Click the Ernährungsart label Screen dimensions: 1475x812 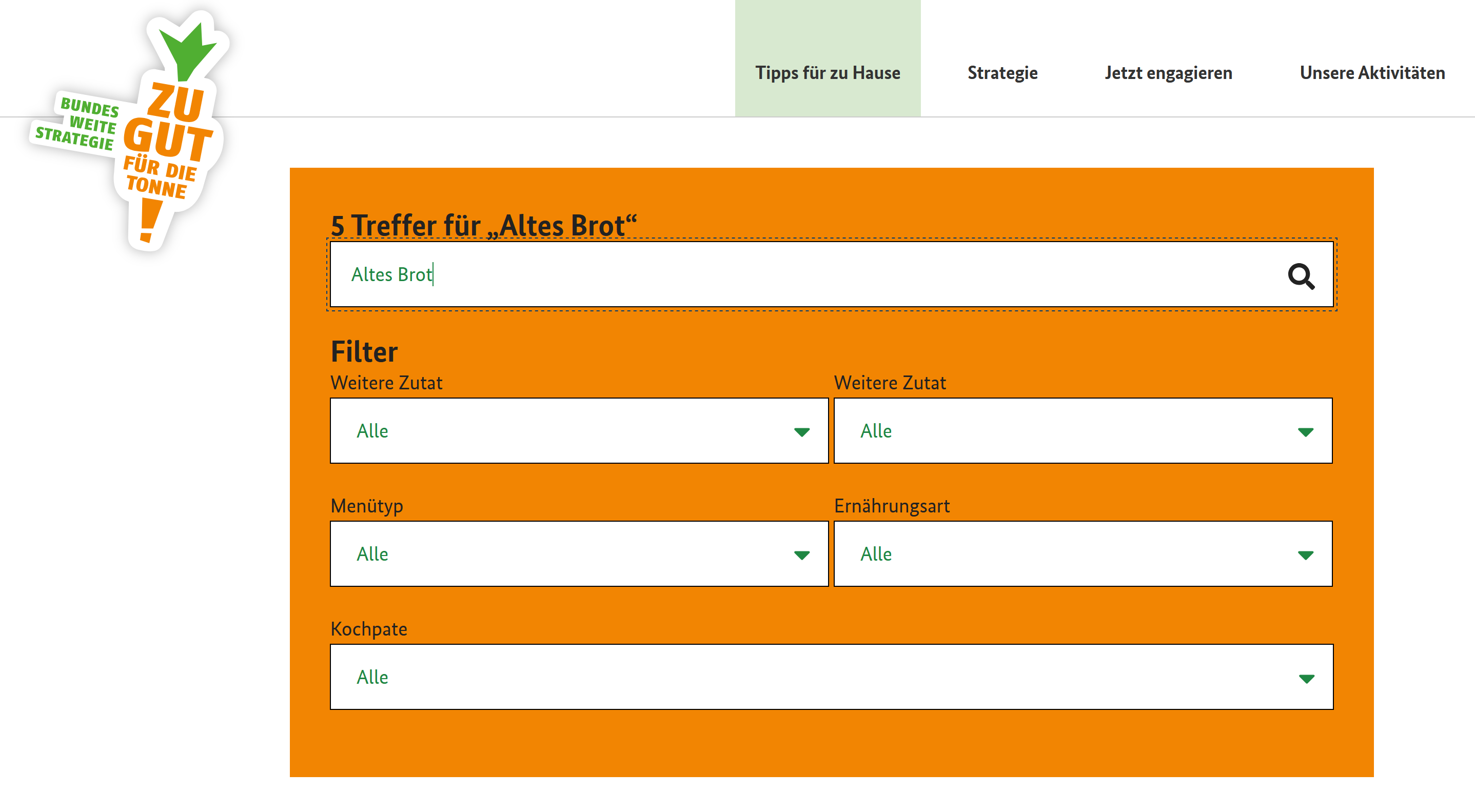[892, 506]
